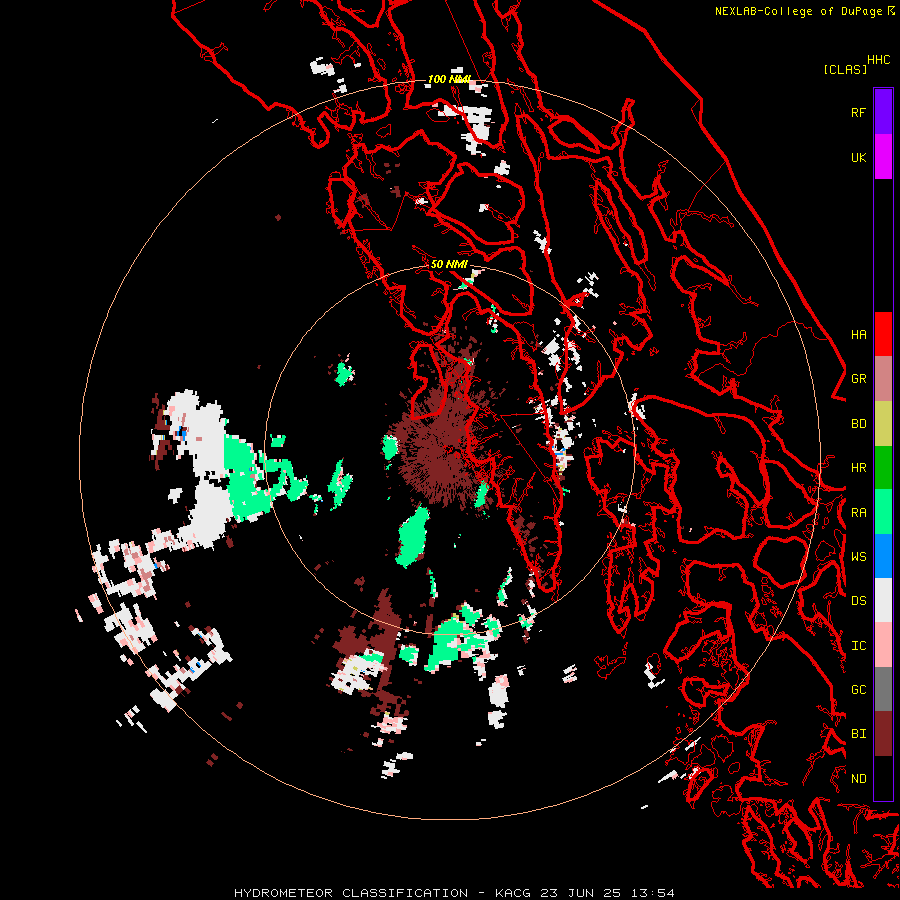Select the IC light pink legend swatch
This screenshot has height=900, width=900.
883,645
